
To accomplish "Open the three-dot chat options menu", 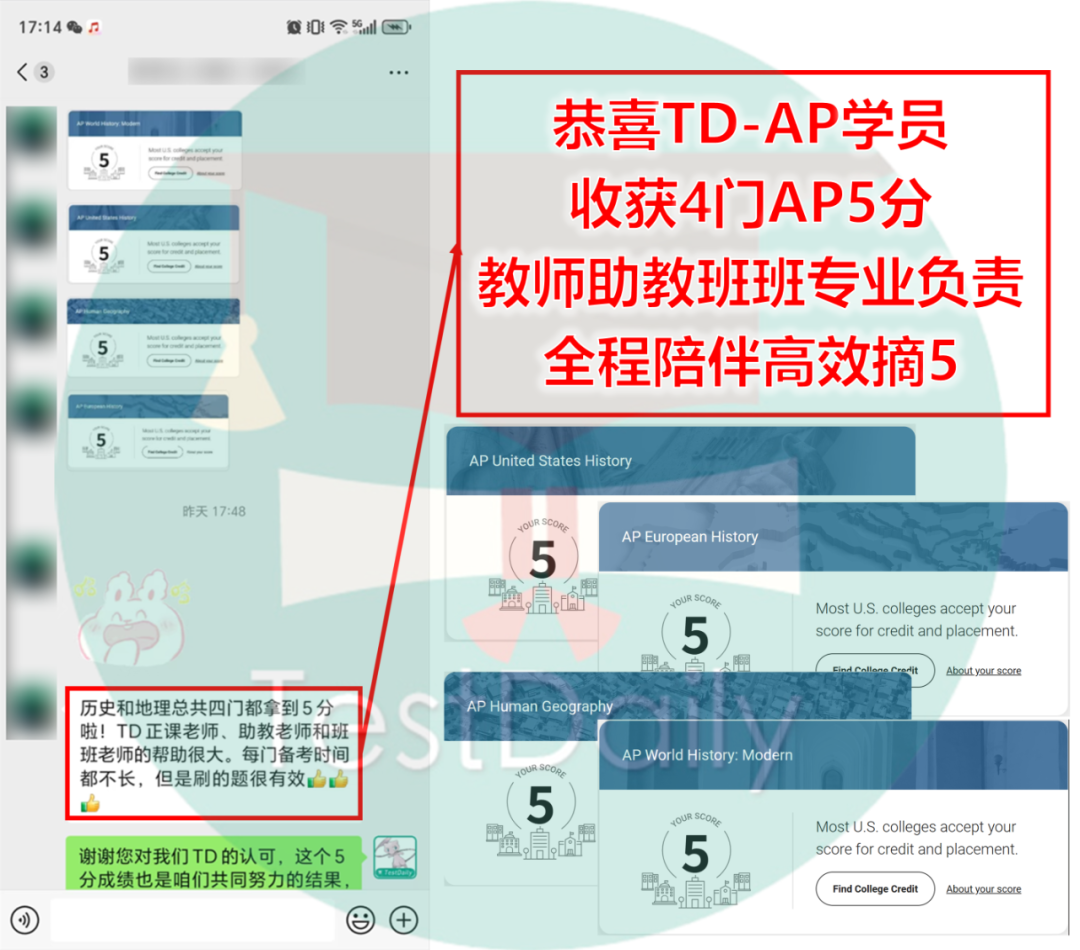I will point(399,72).
